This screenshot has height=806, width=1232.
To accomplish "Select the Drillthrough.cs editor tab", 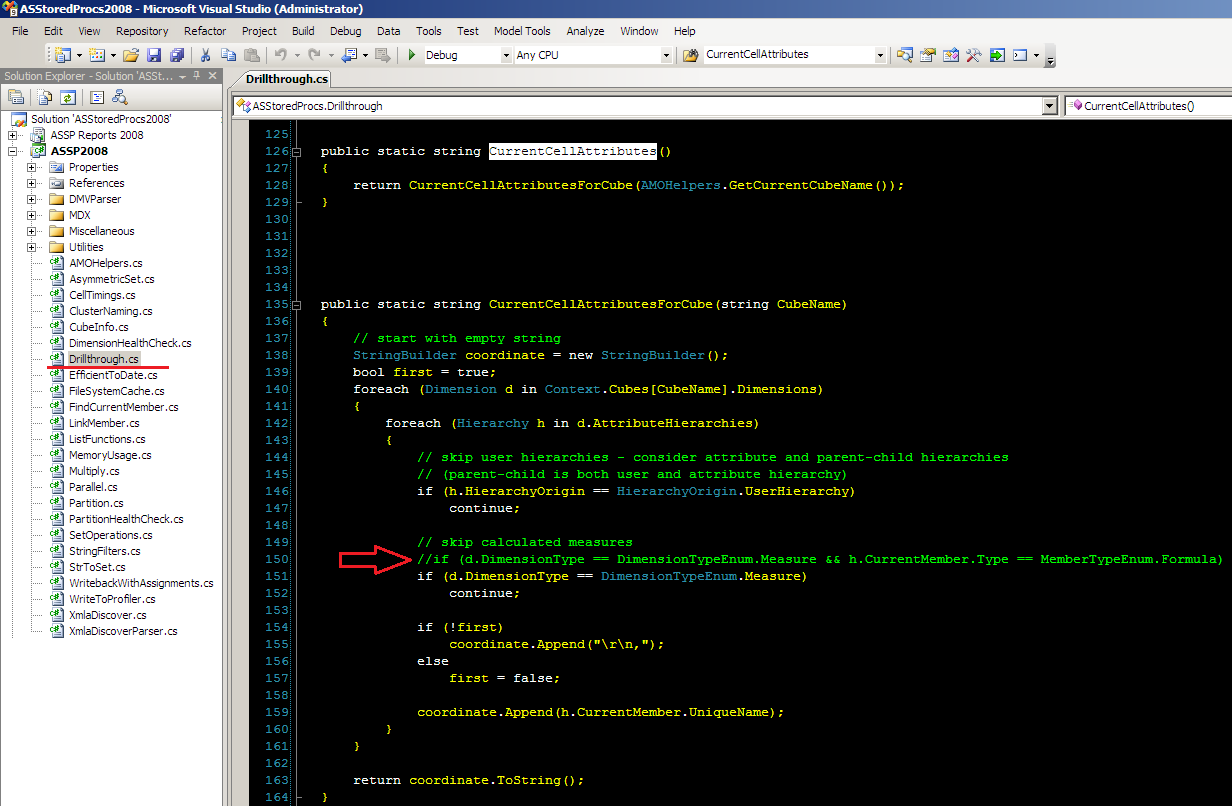I will [286, 78].
